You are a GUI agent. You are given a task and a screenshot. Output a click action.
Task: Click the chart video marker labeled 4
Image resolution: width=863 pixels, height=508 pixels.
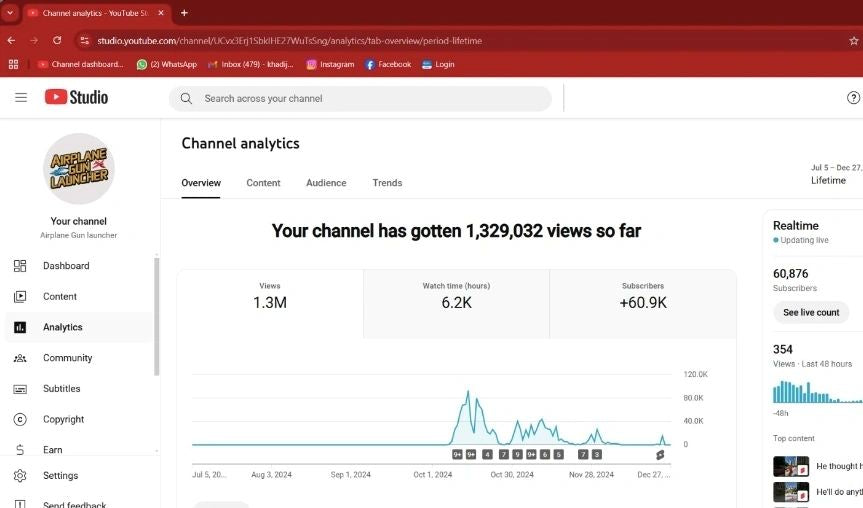point(487,454)
